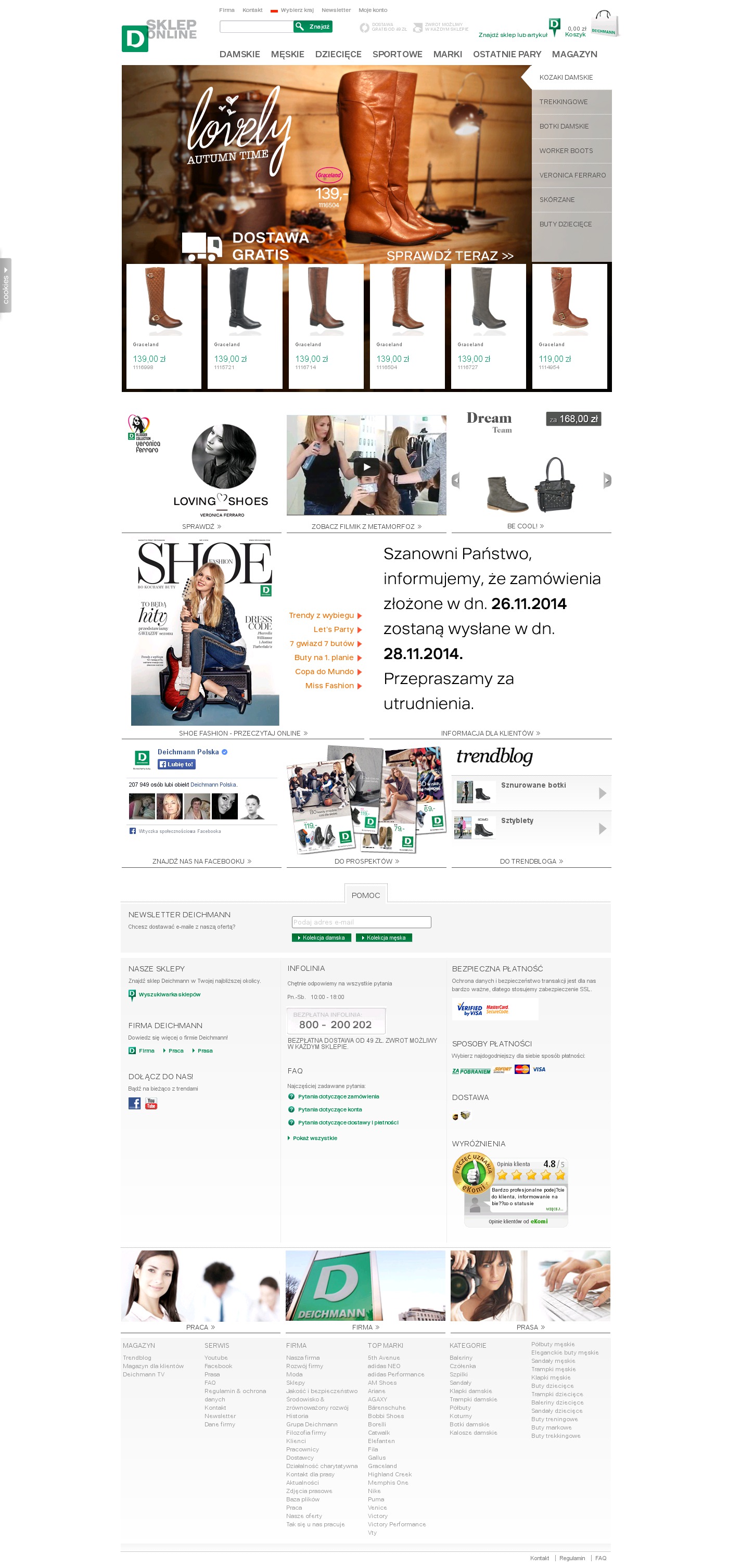Click the Facebook Lubię to! button
Image resolution: width=741 pixels, height=1568 pixels.
(x=176, y=765)
